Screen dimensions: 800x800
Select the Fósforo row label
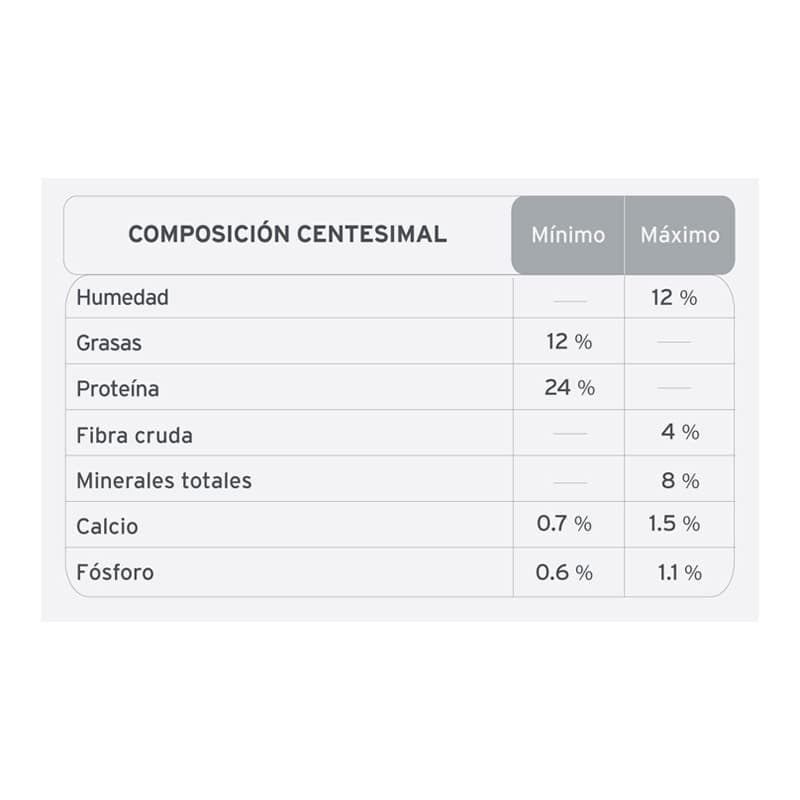(x=115, y=573)
